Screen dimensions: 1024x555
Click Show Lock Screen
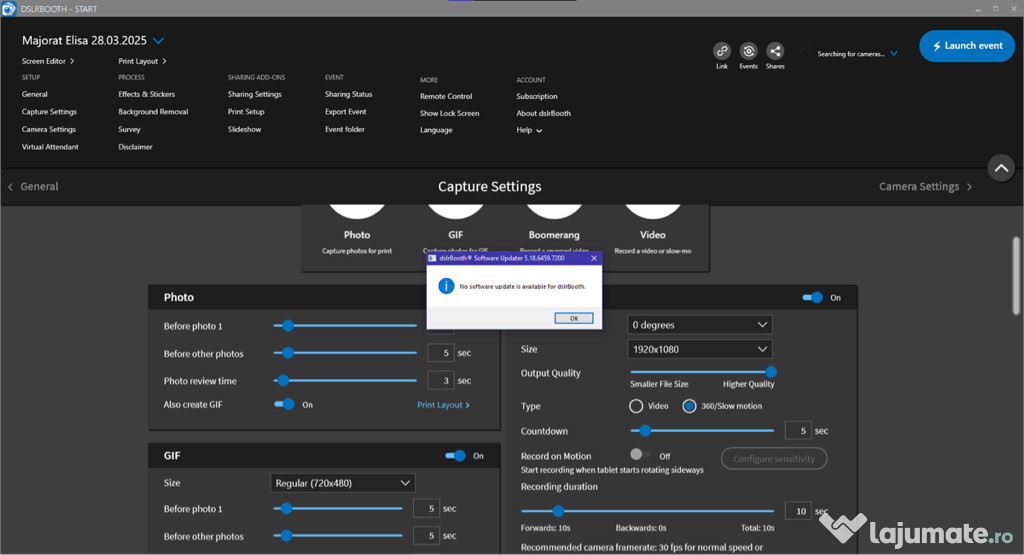(449, 113)
